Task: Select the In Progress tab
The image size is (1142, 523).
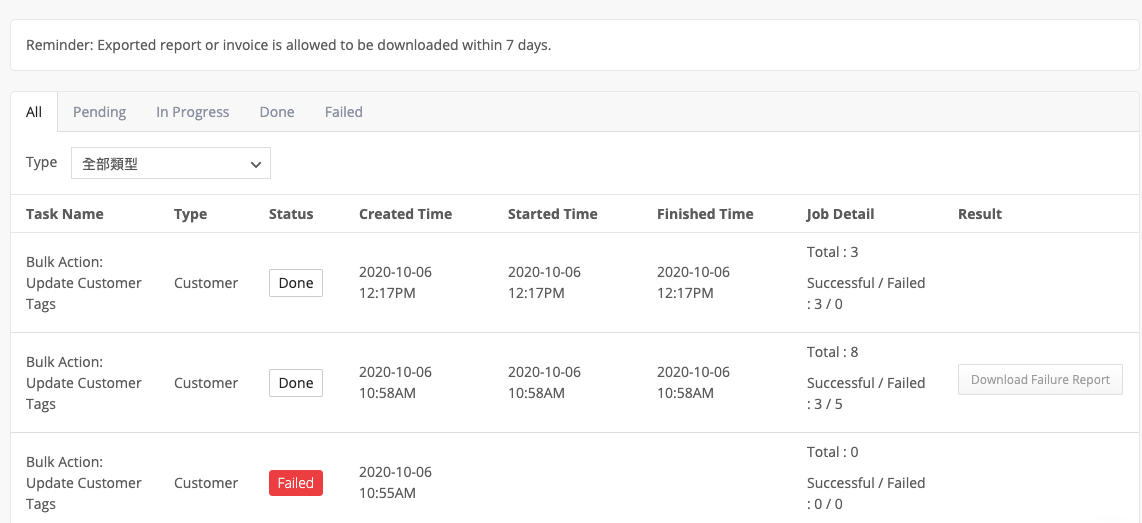Action: click(192, 112)
